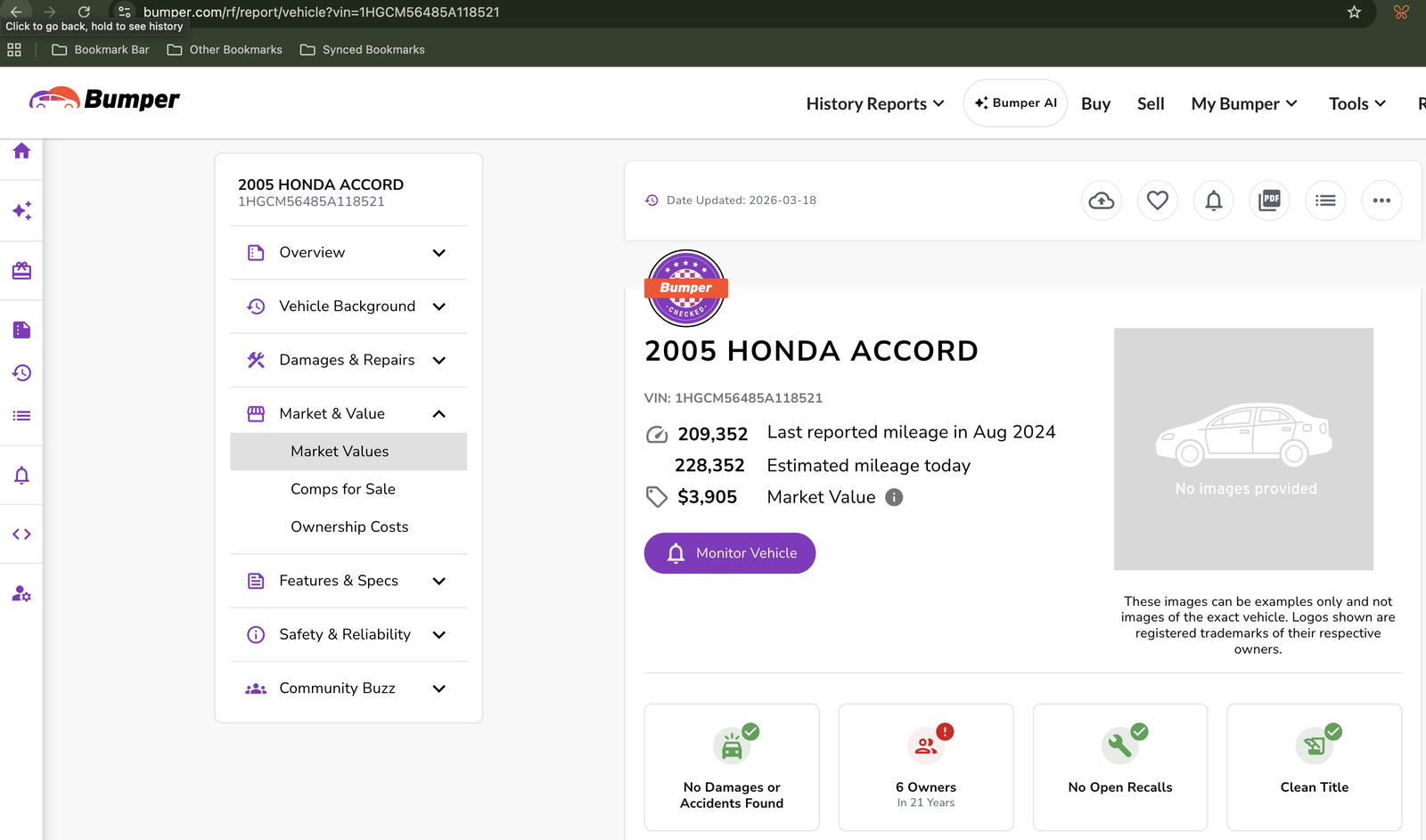Click the Monitor Vehicle button
Viewport: 1426px width, 840px height.
point(729,553)
